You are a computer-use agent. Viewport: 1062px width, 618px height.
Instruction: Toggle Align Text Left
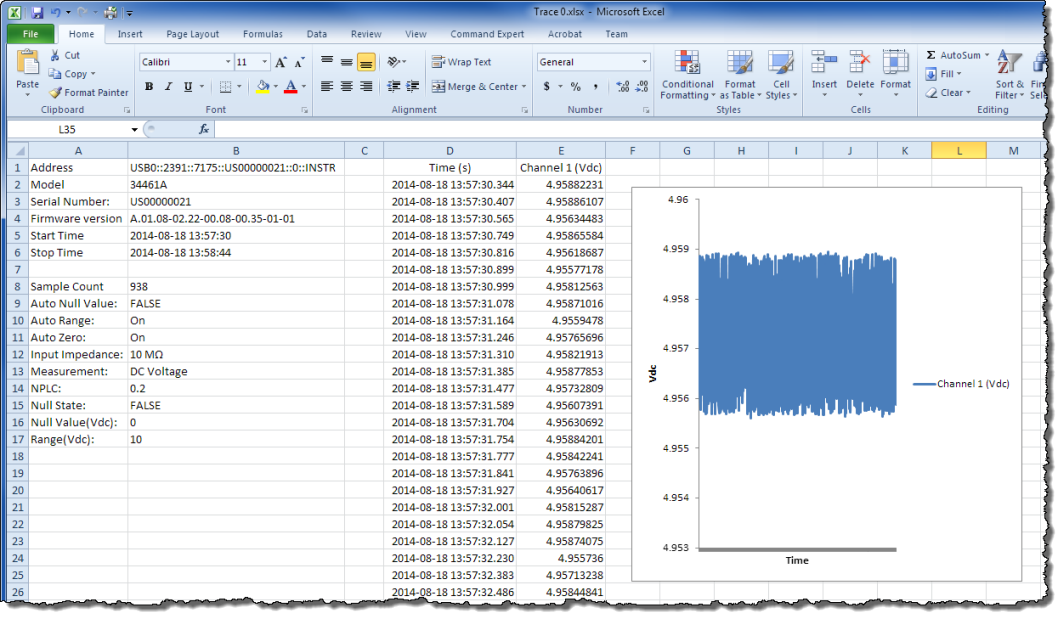pos(327,86)
